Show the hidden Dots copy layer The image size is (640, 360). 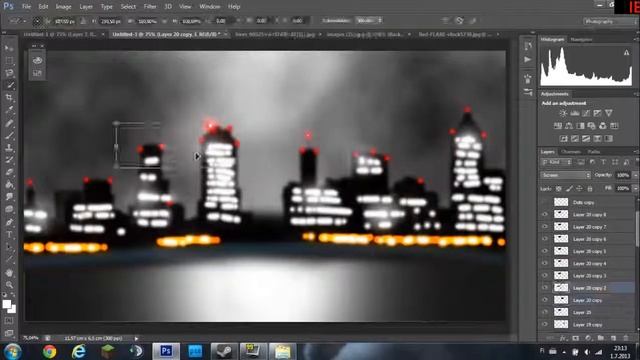(545, 202)
